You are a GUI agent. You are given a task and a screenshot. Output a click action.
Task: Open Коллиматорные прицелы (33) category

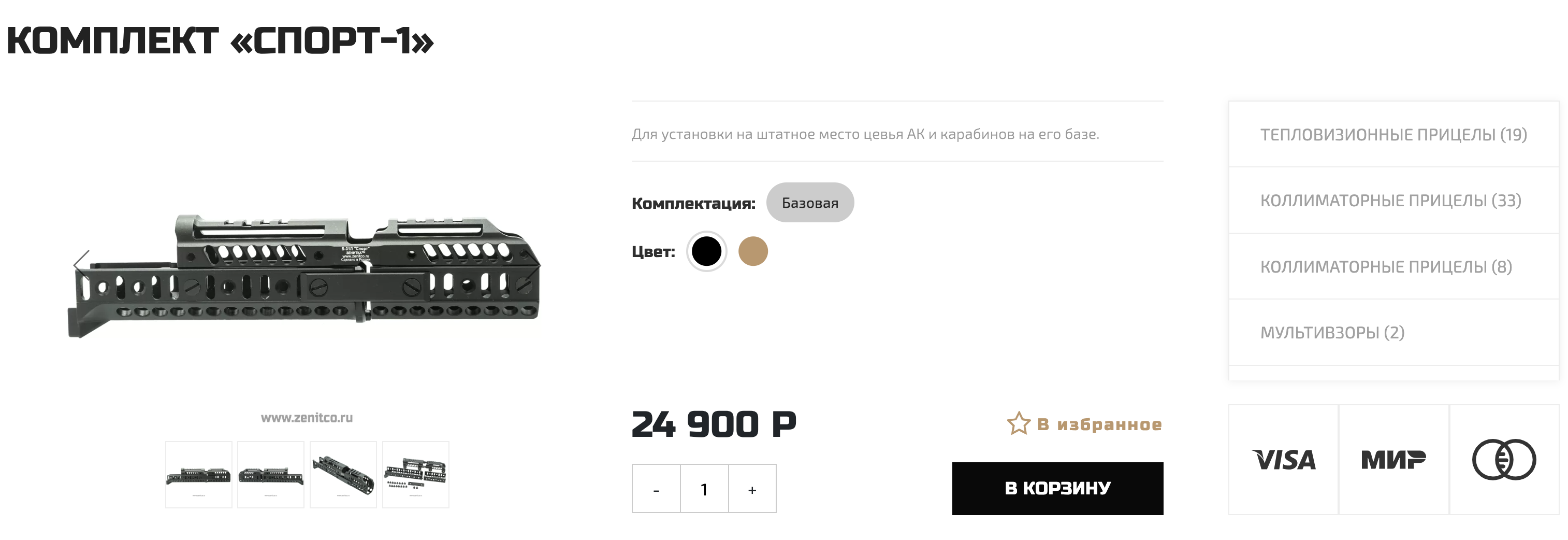1390,201
